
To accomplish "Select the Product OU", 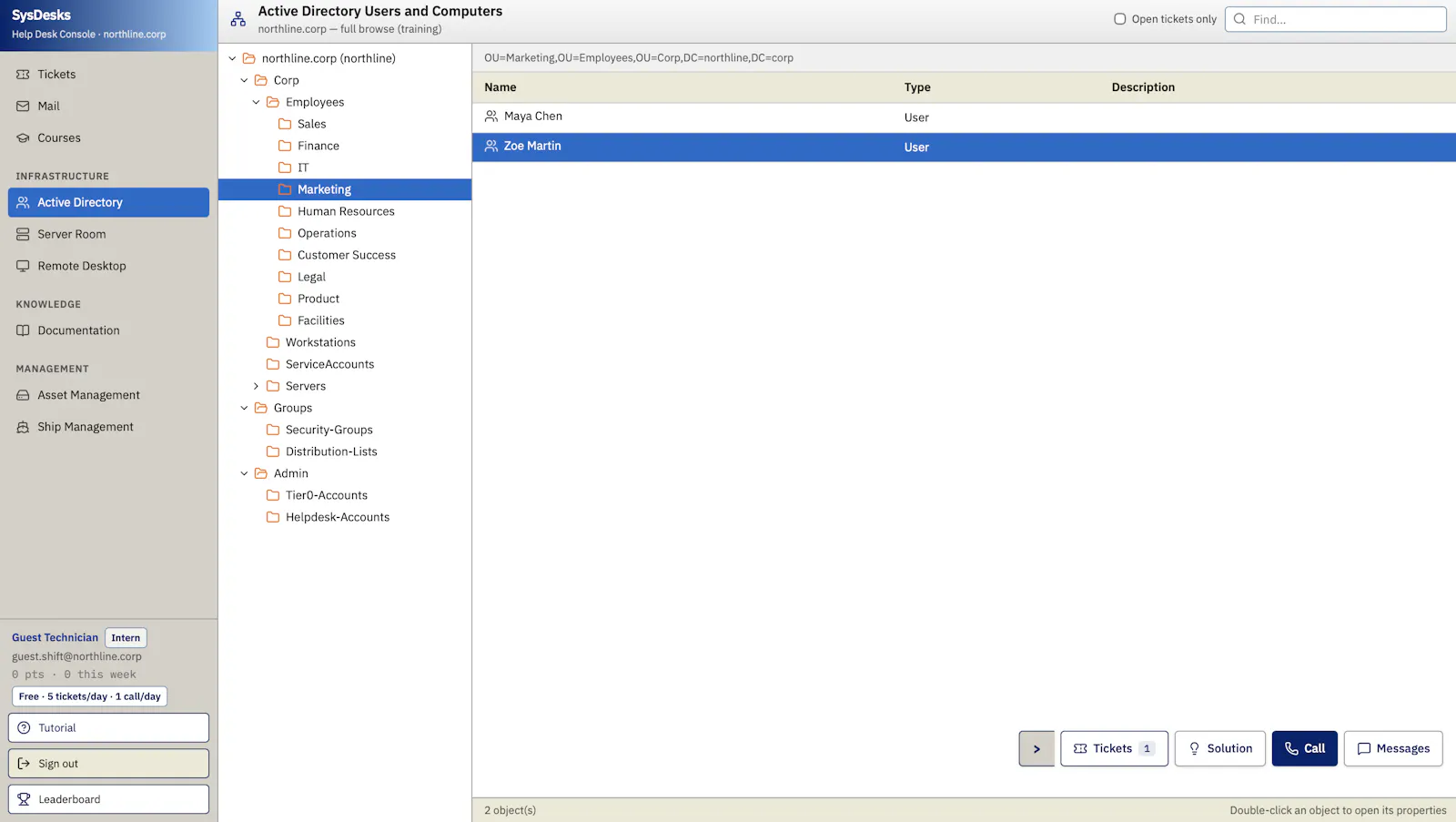I will click(318, 299).
